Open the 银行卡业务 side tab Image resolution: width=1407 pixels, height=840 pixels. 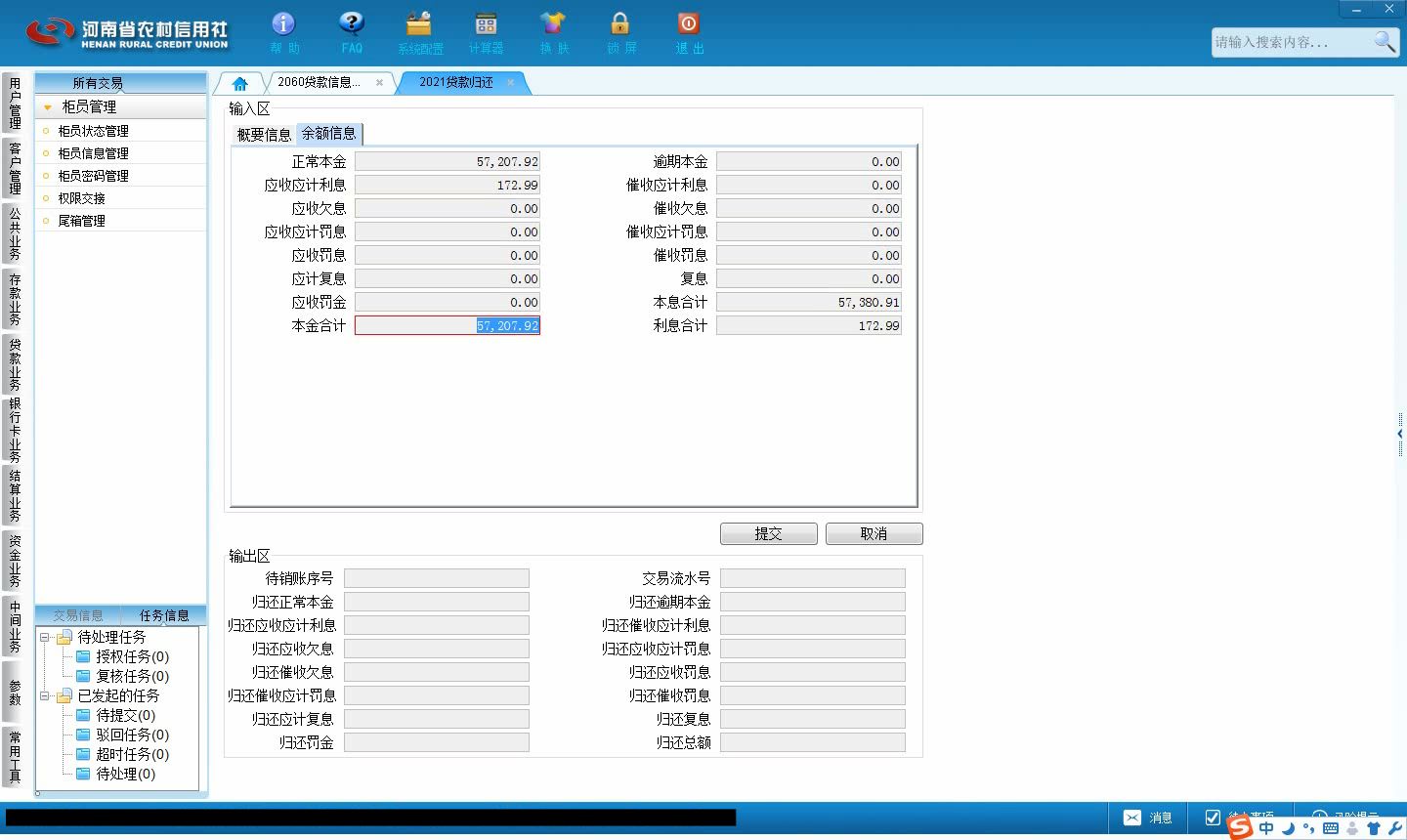14,430
